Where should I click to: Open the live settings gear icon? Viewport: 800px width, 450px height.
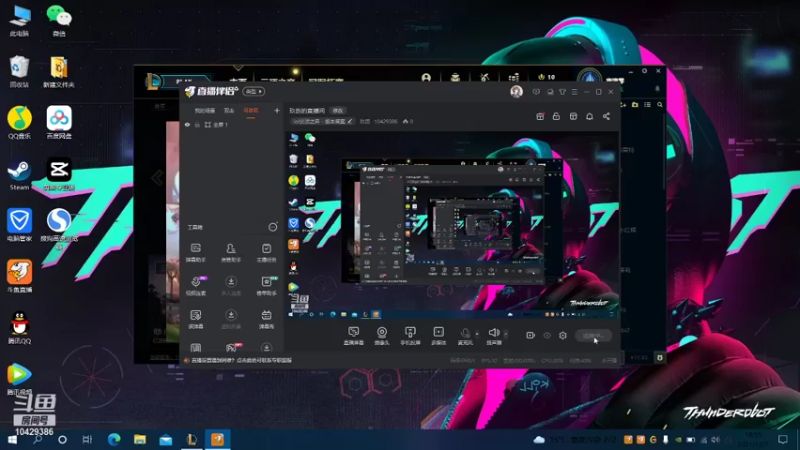point(563,335)
